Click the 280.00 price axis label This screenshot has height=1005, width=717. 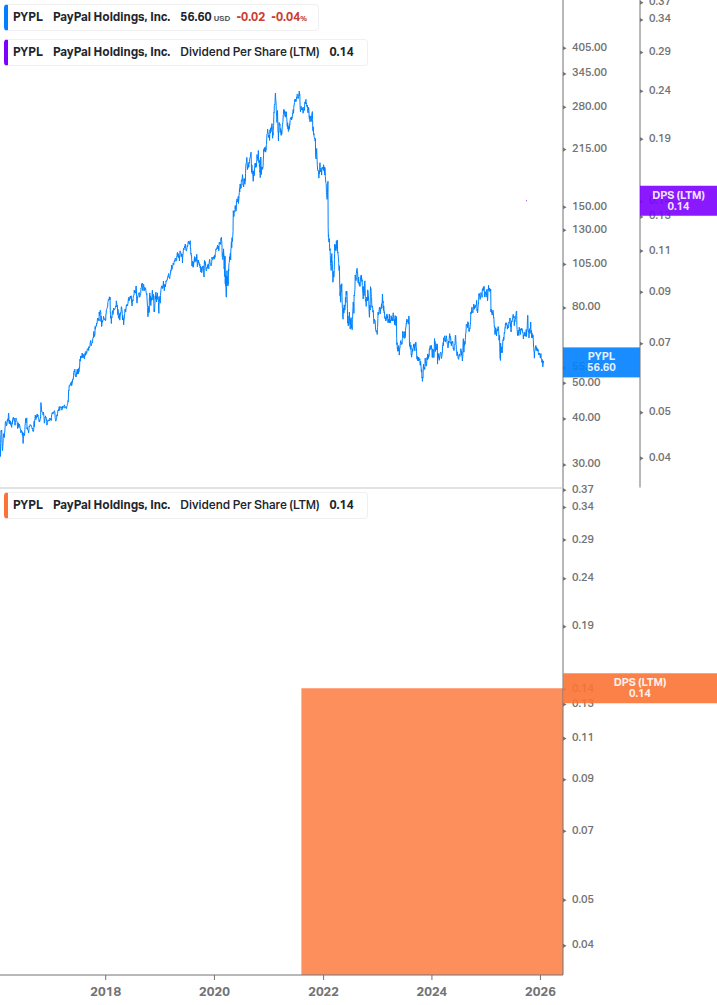[x=589, y=106]
